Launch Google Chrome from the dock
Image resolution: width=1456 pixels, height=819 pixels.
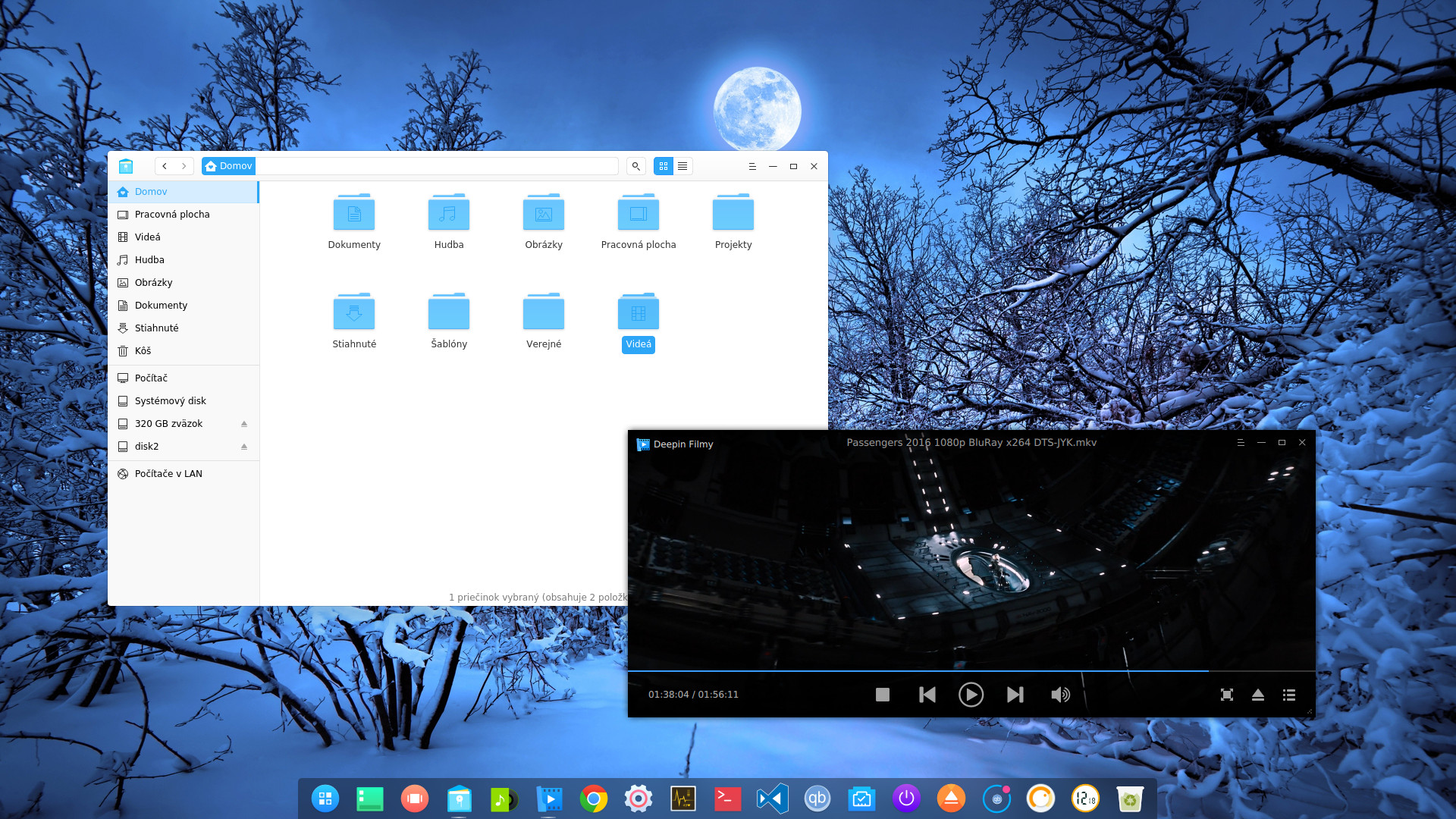tap(594, 799)
